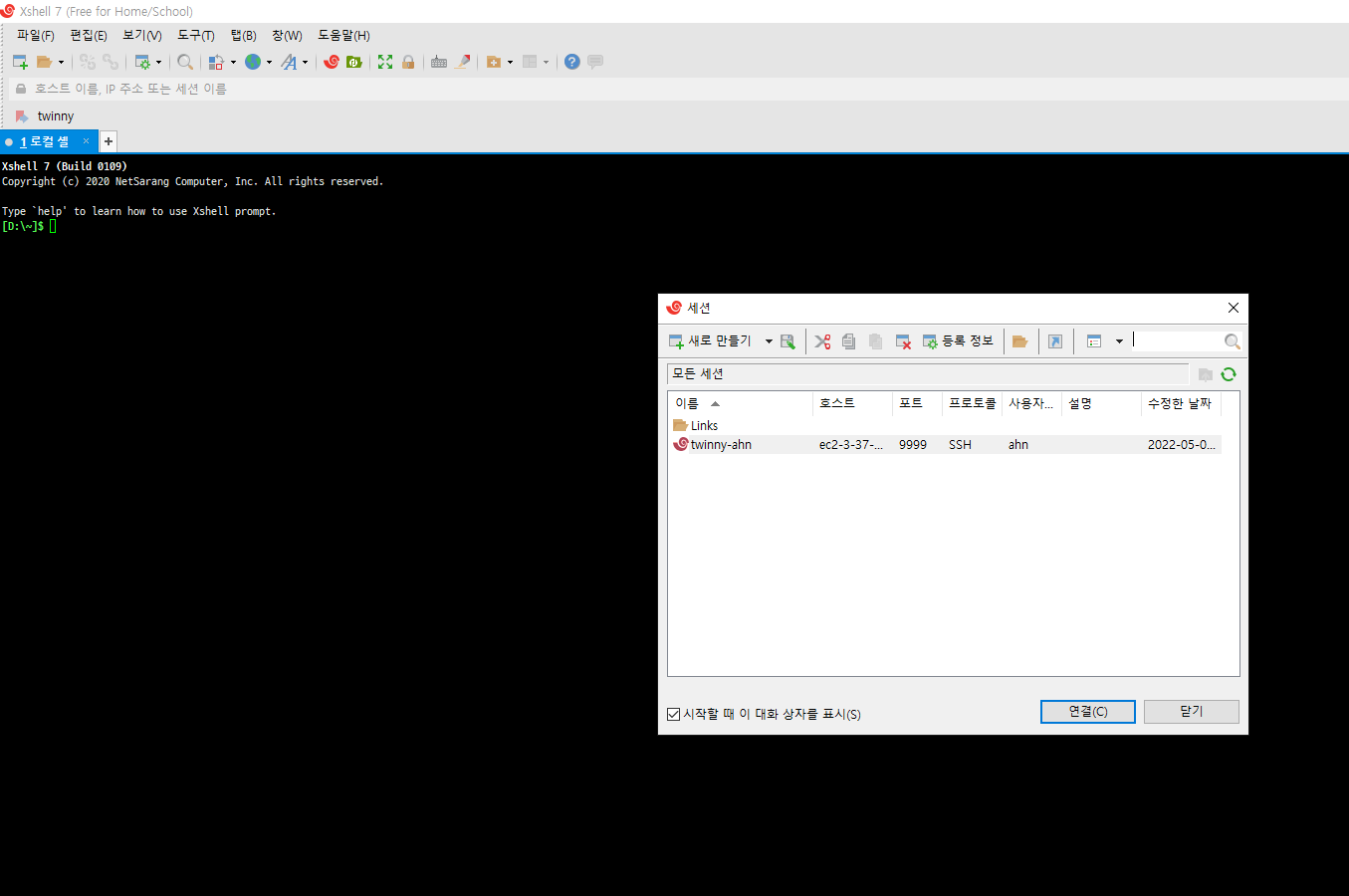
Task: Select the twinny-ahn session row
Action: [944, 445]
